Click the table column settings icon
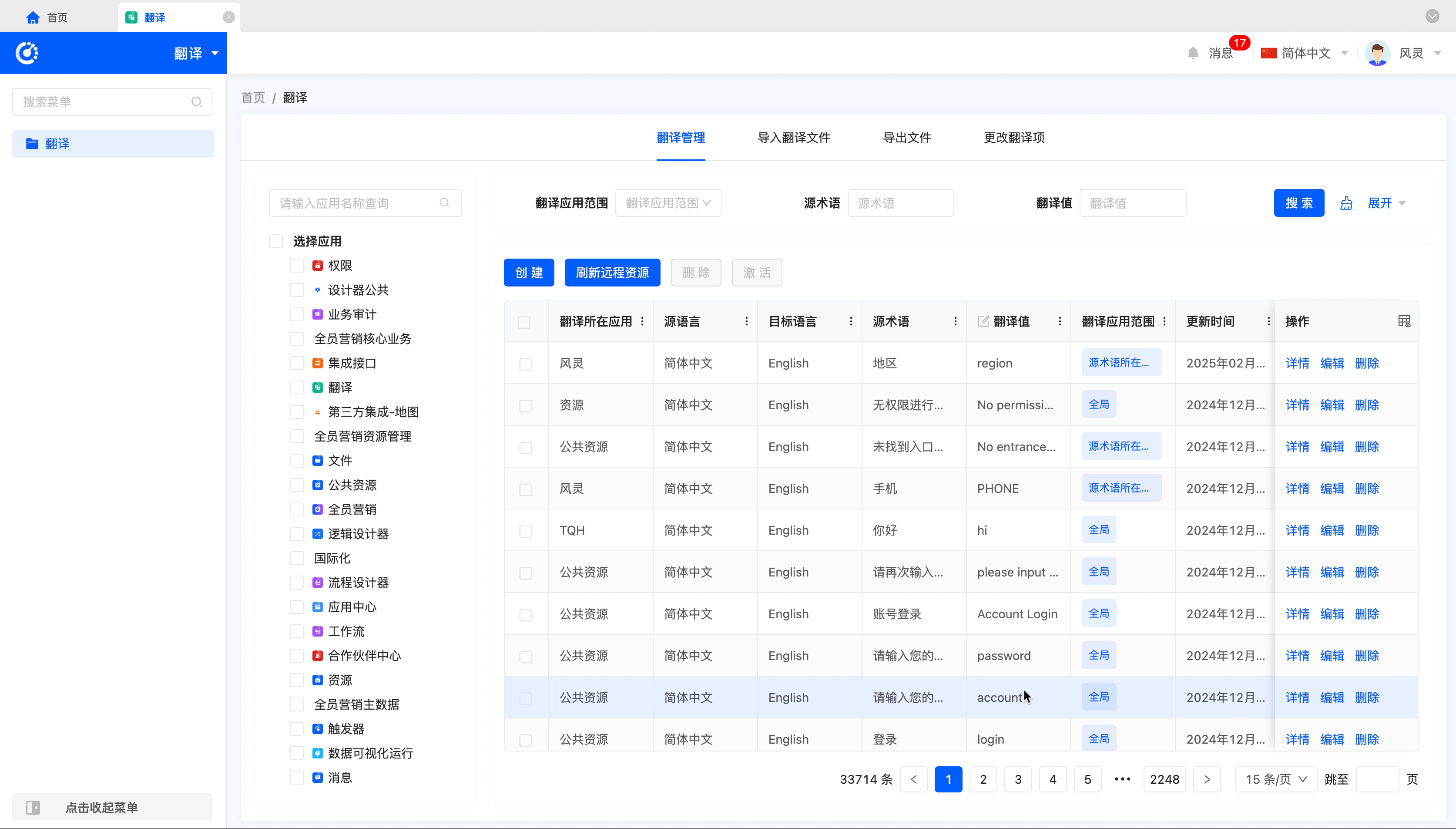The image size is (1456, 829). coord(1404,322)
